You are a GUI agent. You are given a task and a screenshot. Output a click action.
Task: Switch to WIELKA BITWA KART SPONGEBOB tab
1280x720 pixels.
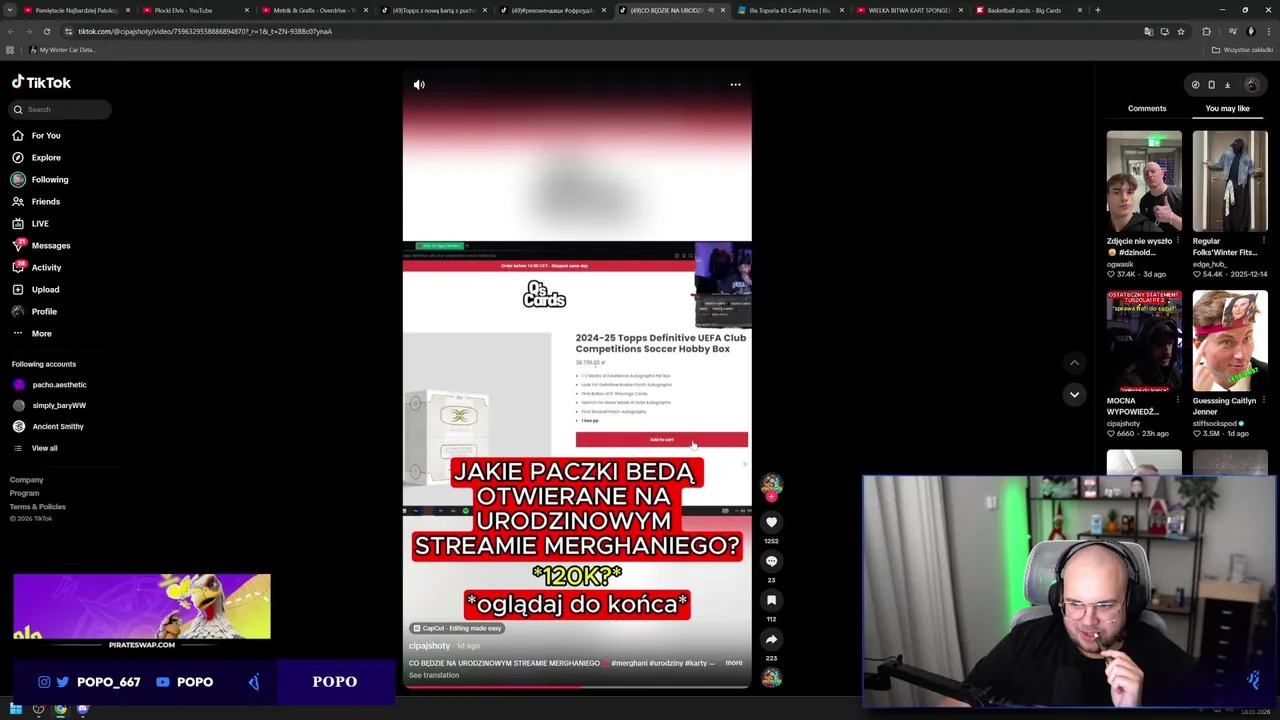click(x=909, y=10)
